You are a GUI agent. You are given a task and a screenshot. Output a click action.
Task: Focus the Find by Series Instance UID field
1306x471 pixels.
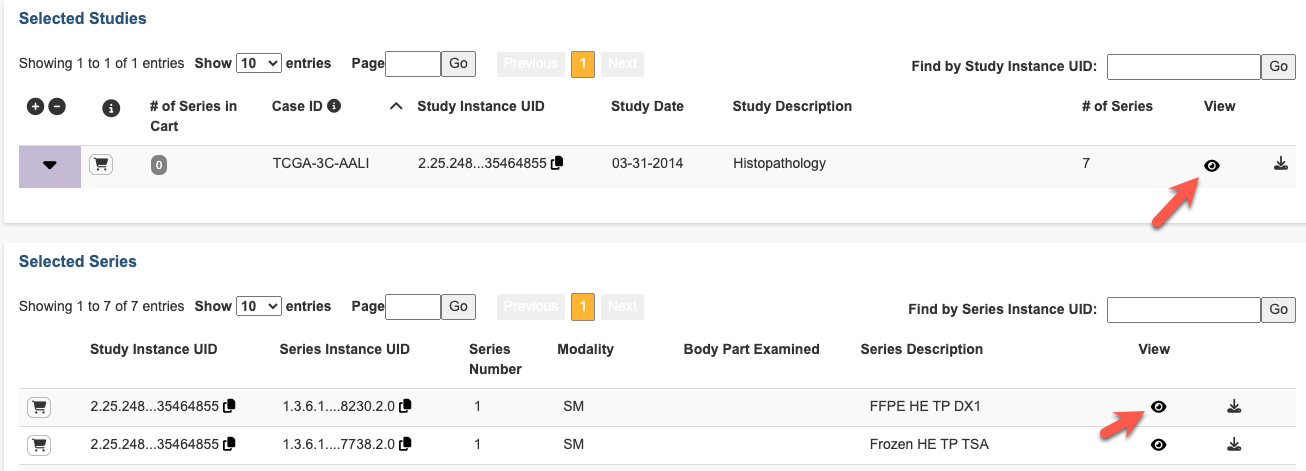pos(1183,310)
